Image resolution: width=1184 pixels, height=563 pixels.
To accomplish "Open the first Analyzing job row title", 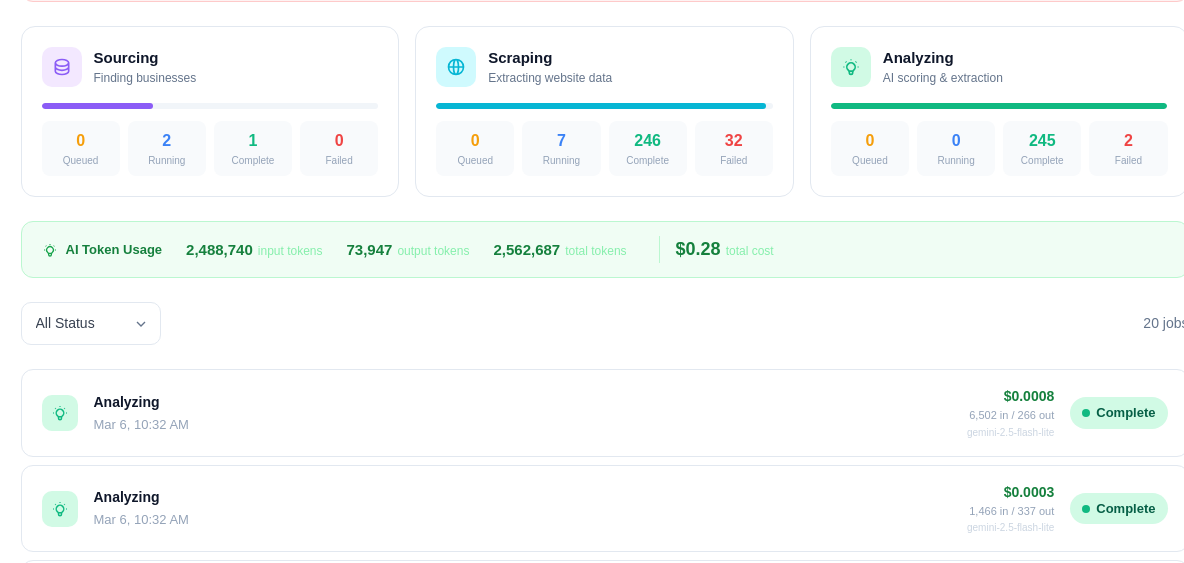I will tap(127, 402).
